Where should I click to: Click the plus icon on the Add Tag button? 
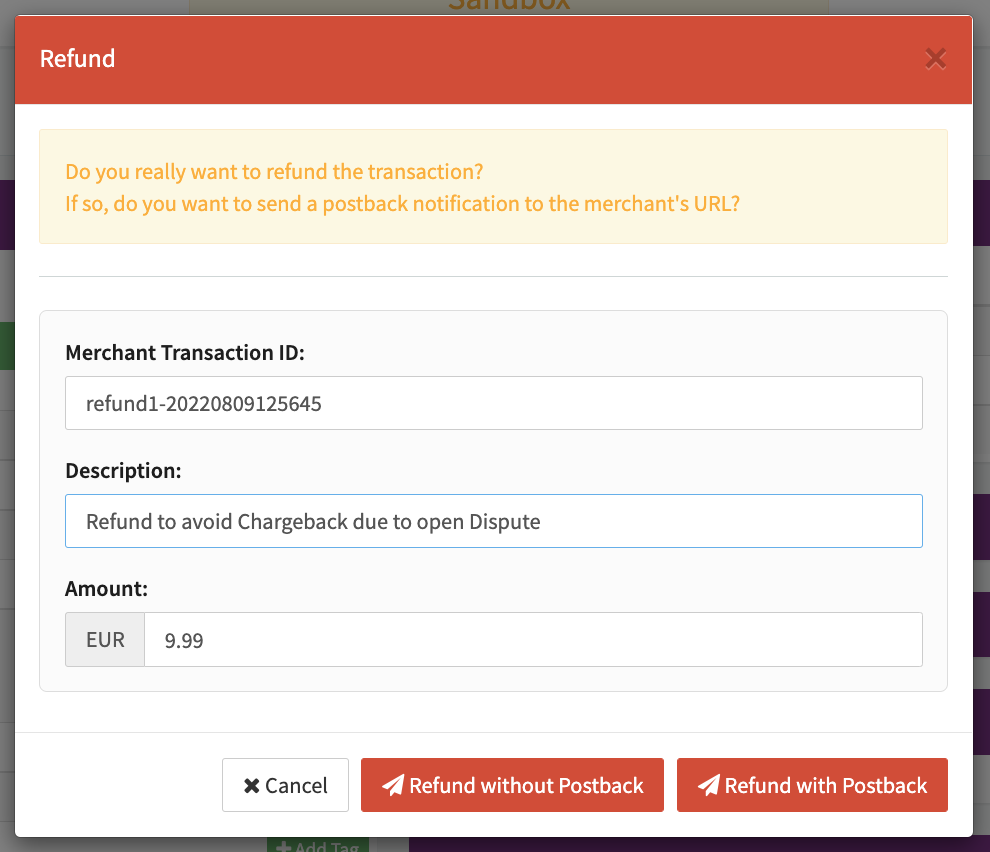coord(284,846)
